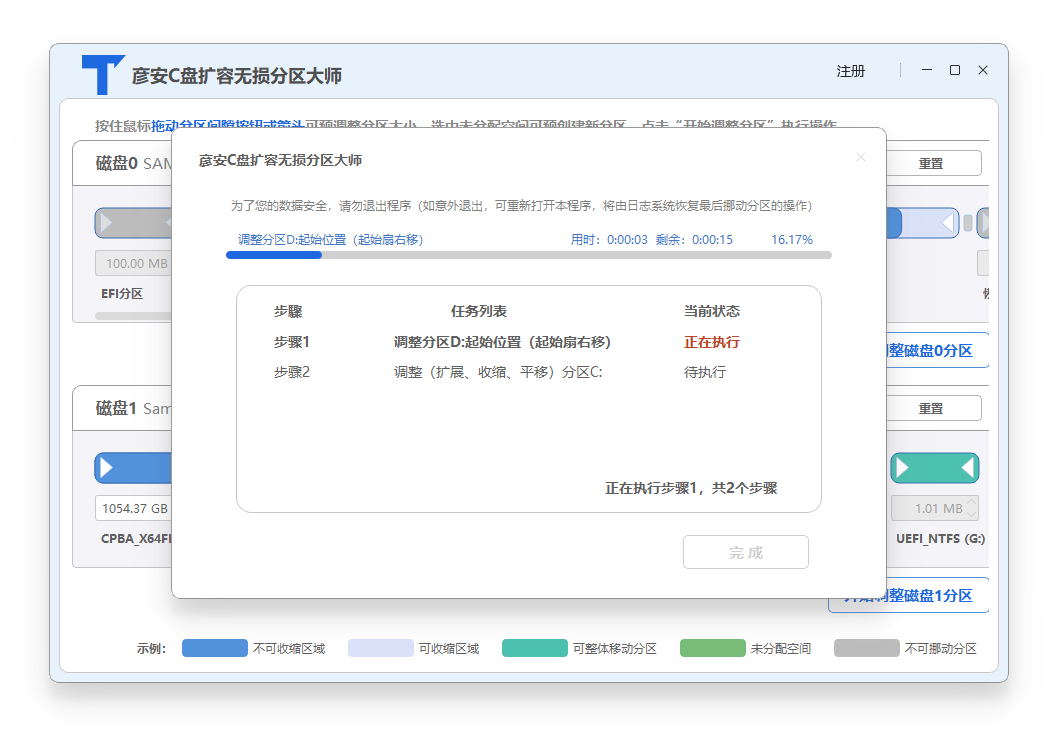The height and width of the screenshot is (732, 1055).
Task: Click task text 调整分区D:起始位置 in step 1 row
Action: pos(502,342)
